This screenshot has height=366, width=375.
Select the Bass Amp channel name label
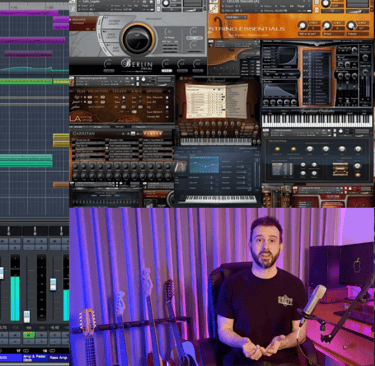click(x=59, y=358)
